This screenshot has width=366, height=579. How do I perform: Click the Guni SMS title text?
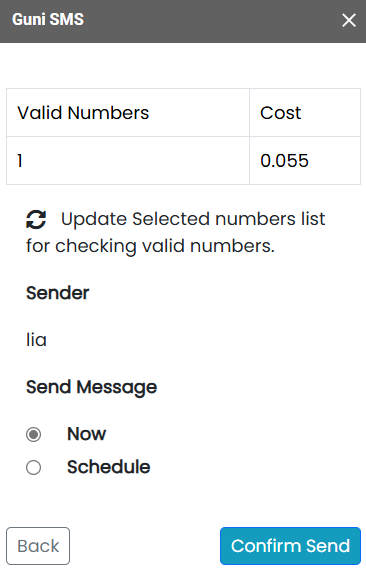coord(48,20)
